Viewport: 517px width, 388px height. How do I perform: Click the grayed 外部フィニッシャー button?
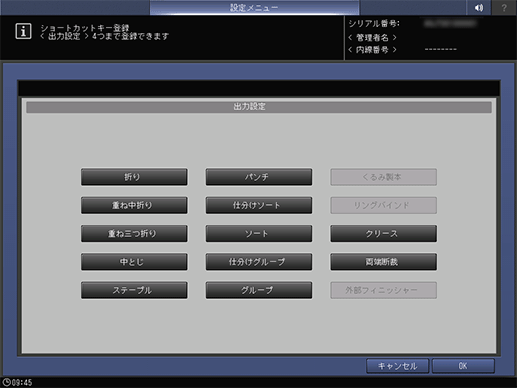tap(383, 290)
